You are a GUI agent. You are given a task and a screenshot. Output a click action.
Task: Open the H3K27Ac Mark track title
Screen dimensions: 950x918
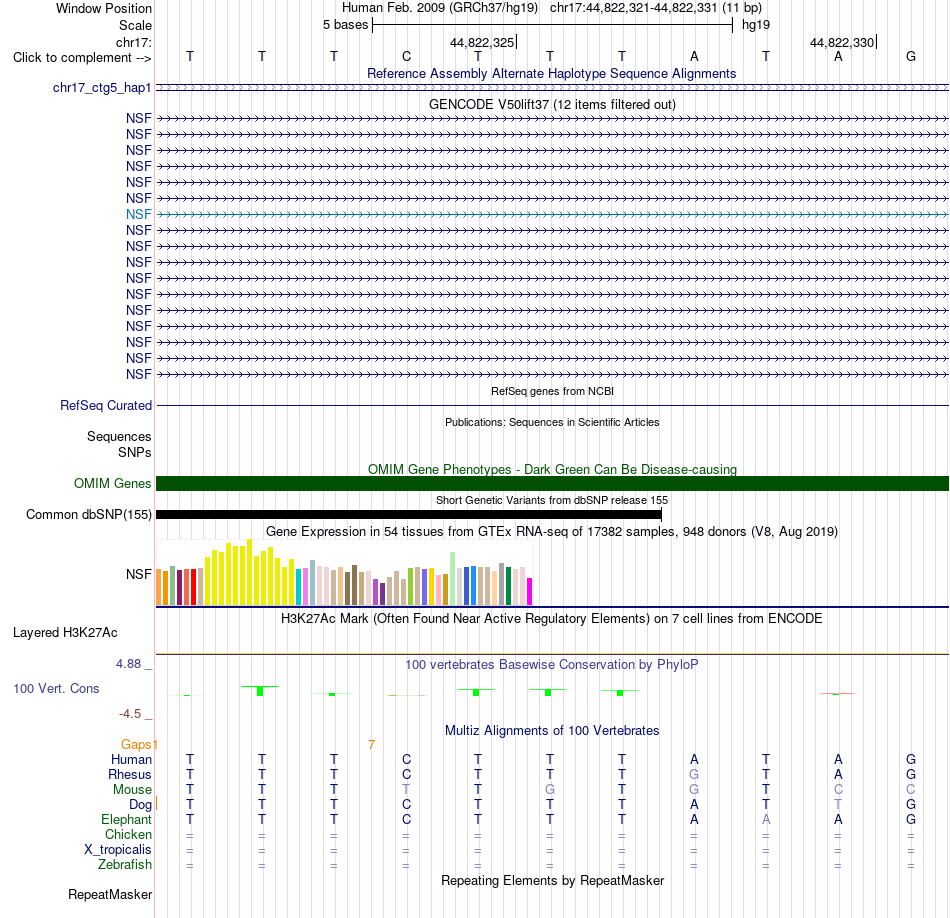coord(552,619)
